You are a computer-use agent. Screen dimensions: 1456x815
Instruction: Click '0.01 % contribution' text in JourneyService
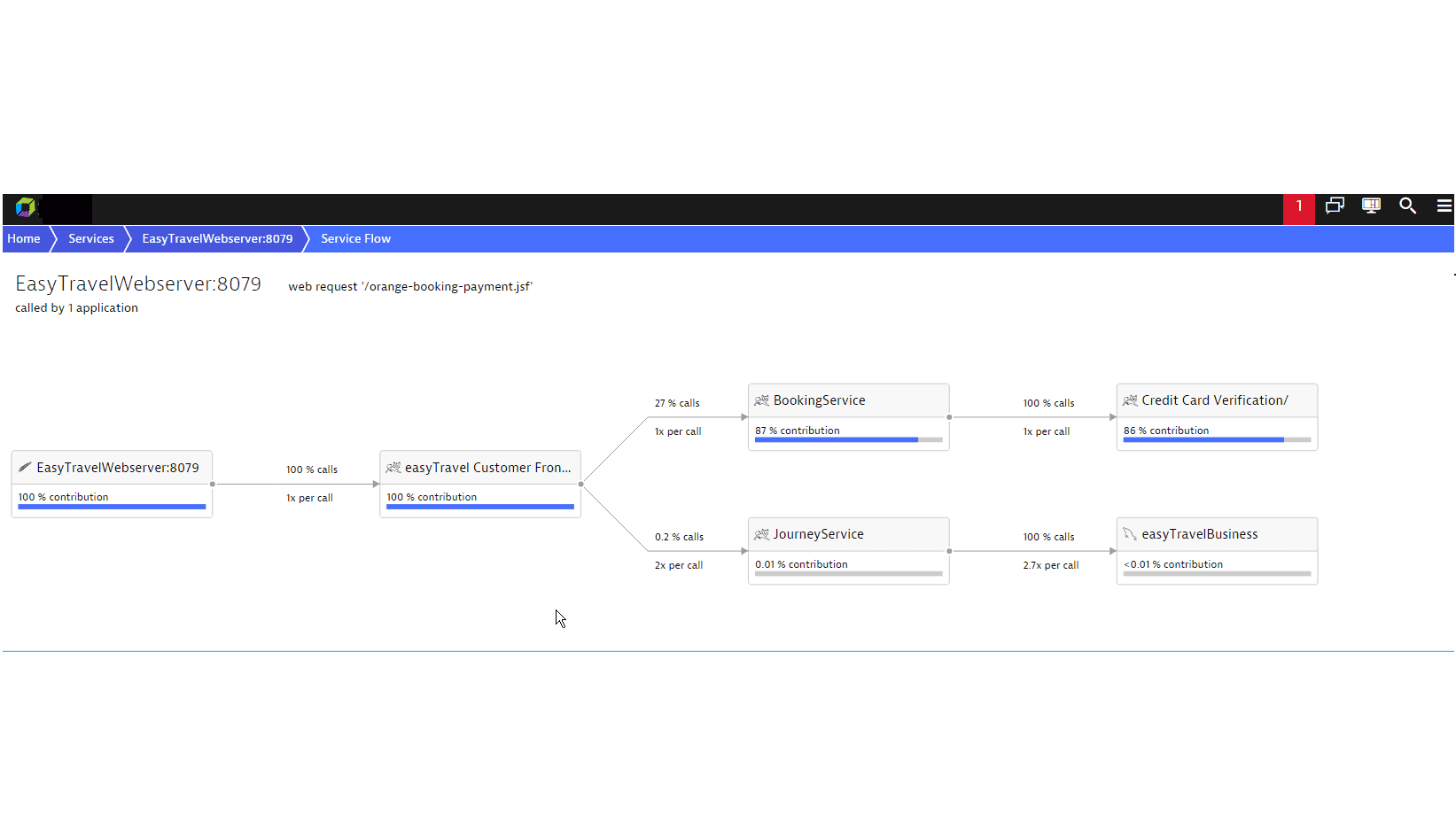coord(801,564)
